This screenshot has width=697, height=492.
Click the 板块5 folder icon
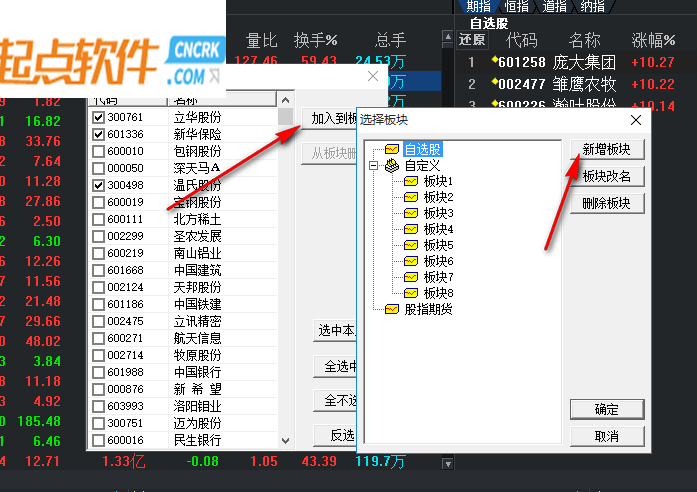411,245
